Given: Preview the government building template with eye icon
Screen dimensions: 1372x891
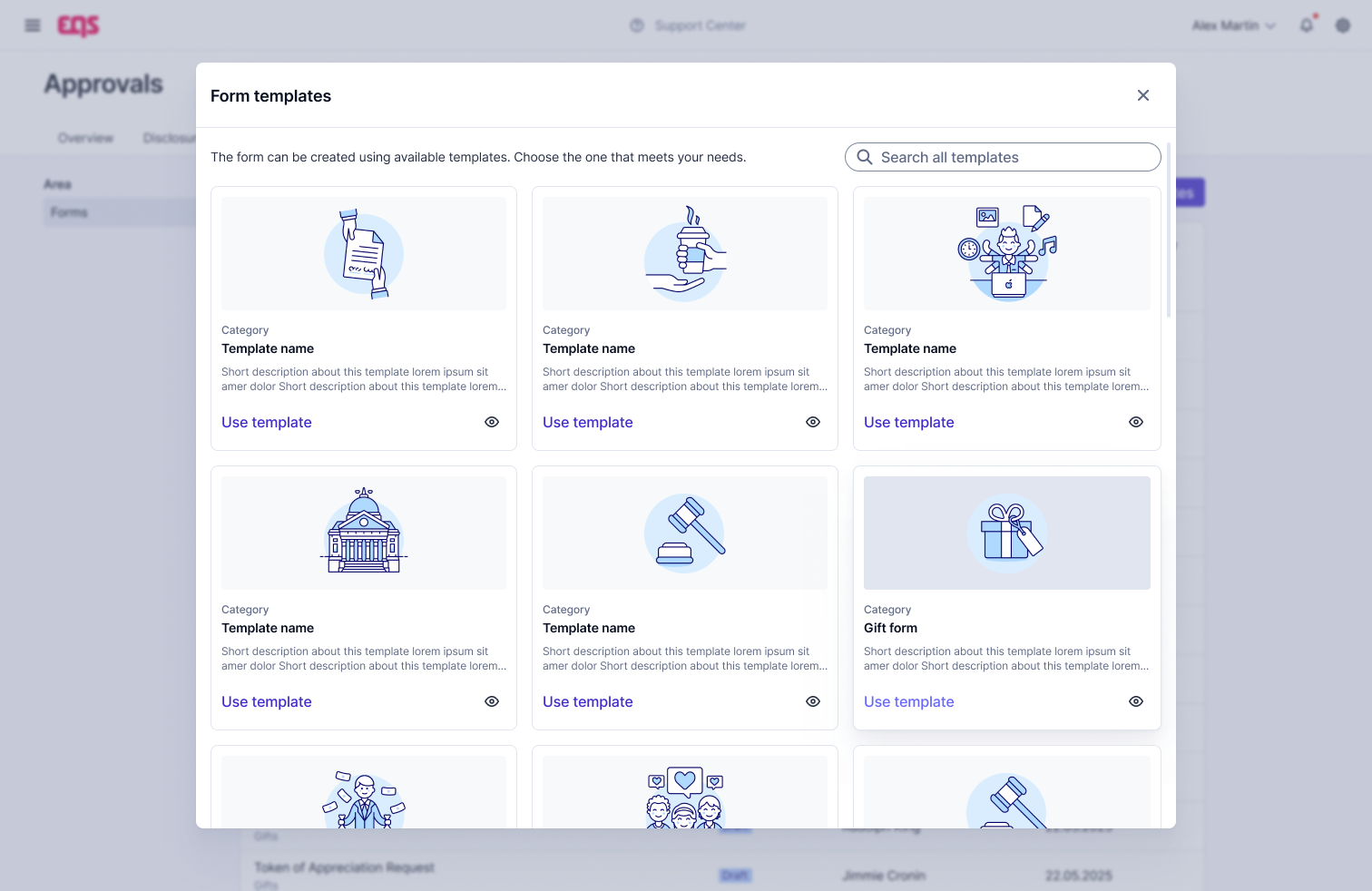Looking at the screenshot, I should click(492, 701).
